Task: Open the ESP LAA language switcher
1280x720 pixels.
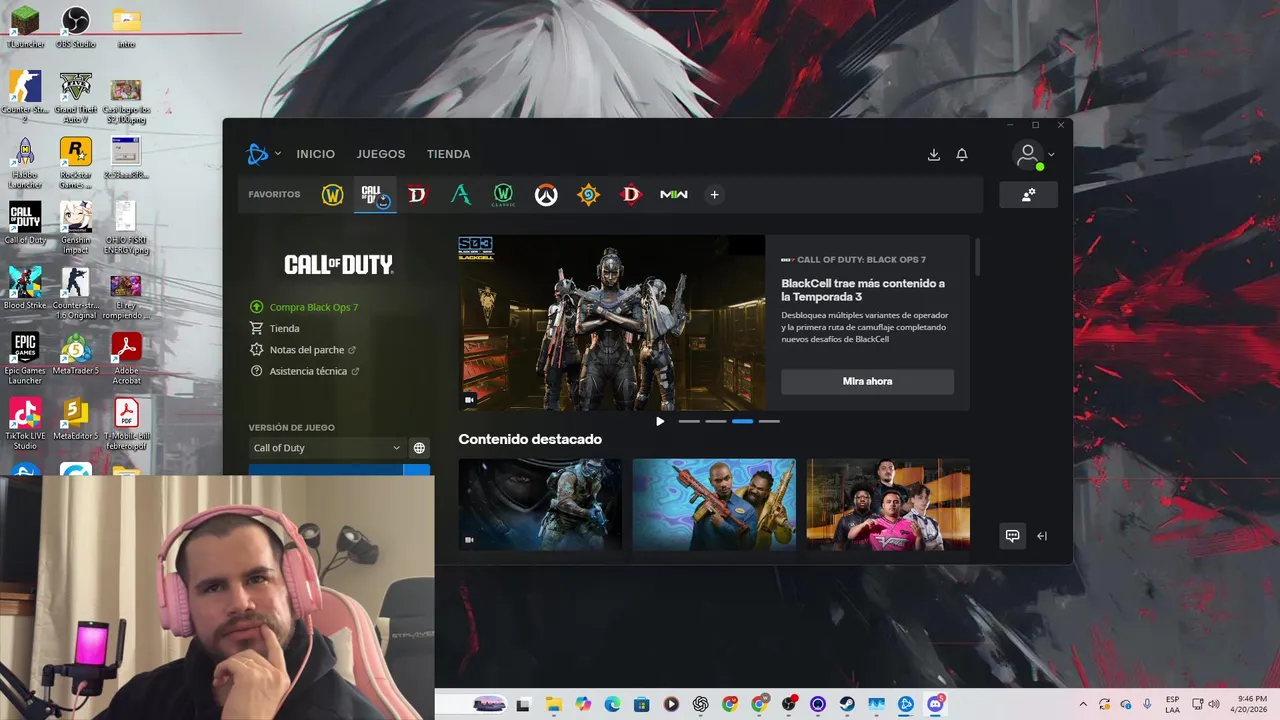Action: click(x=1172, y=704)
